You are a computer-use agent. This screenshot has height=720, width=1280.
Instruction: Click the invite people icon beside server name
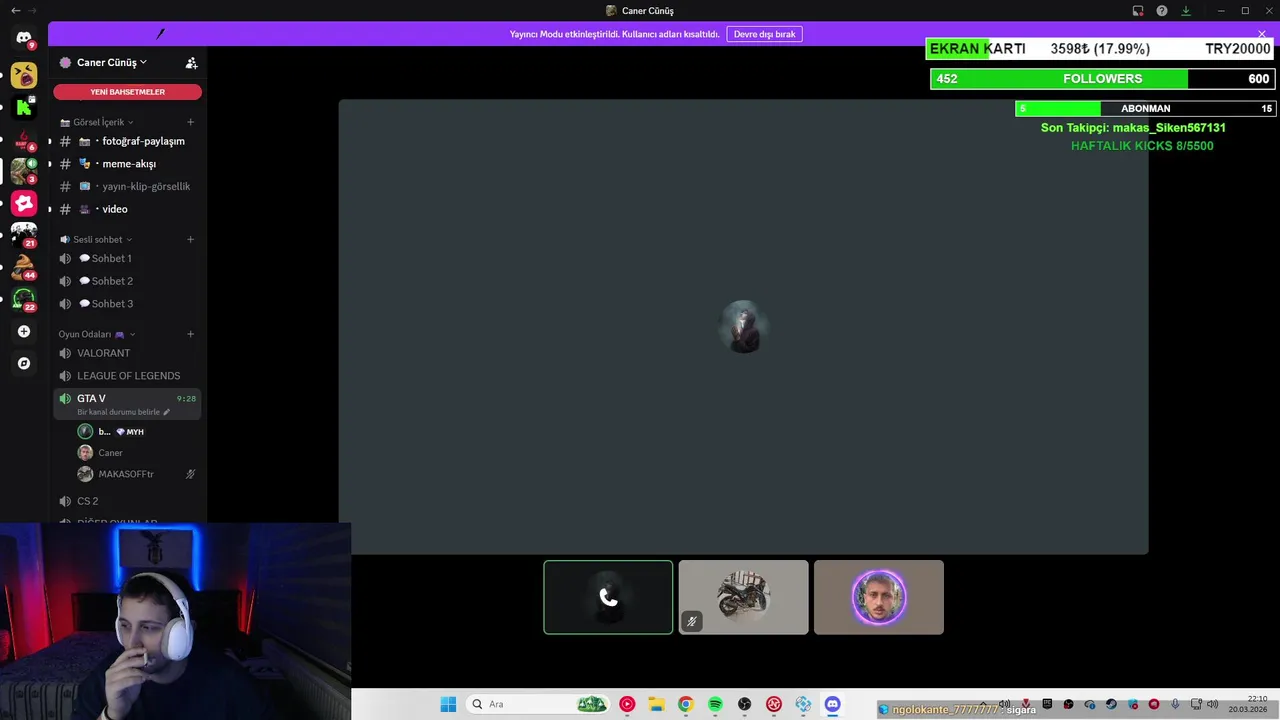click(191, 62)
